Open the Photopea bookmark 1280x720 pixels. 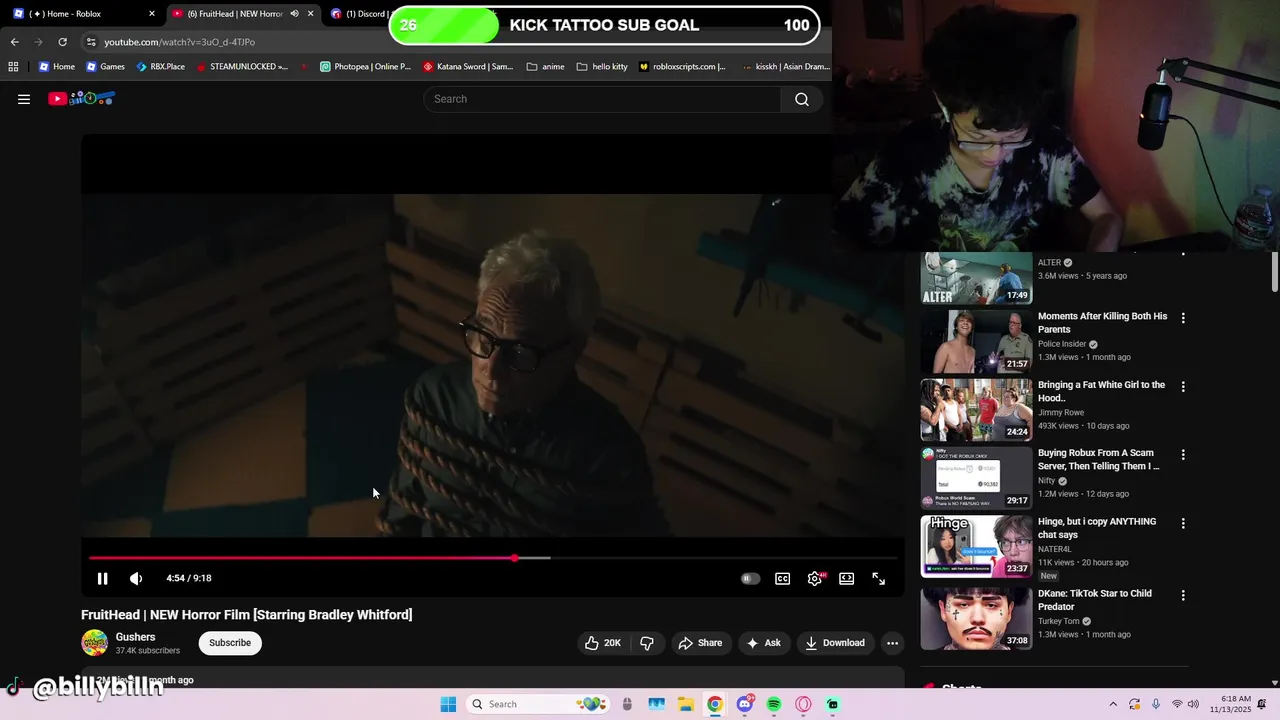click(365, 67)
